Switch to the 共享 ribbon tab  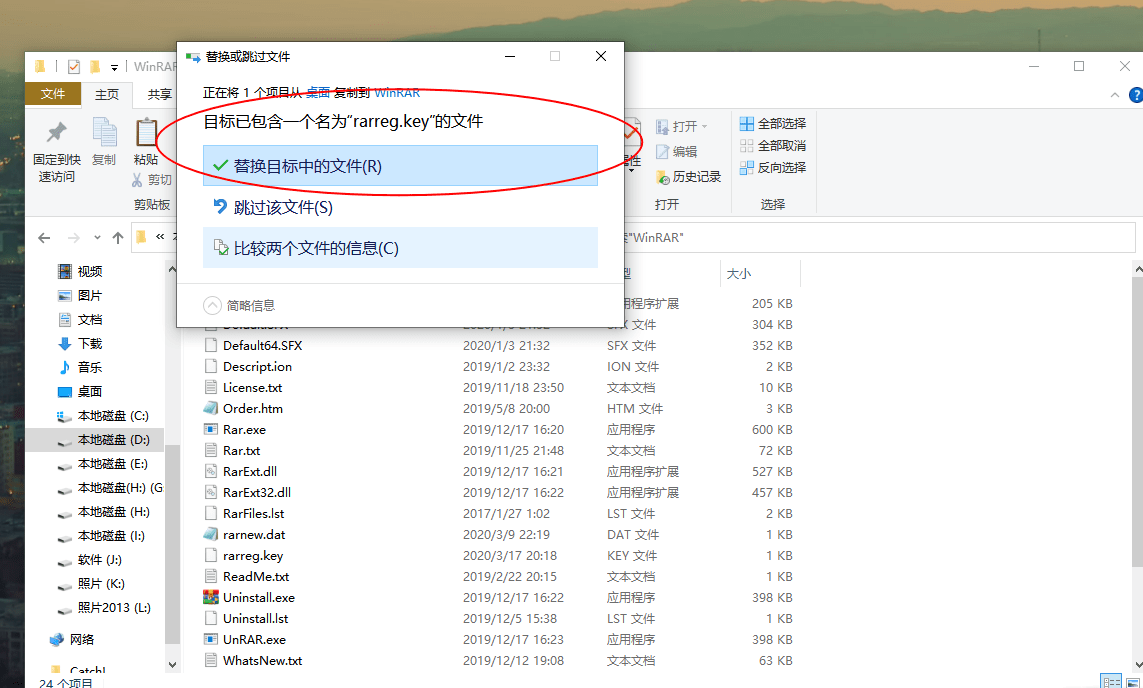tap(159, 94)
